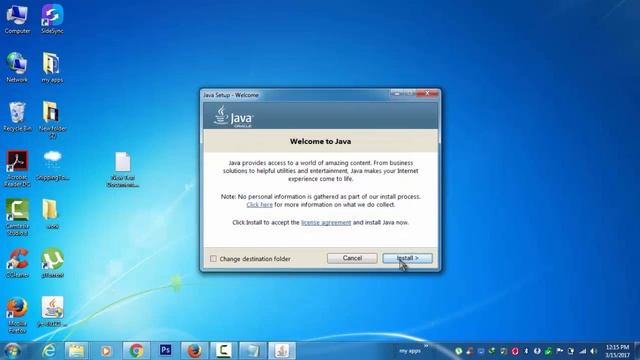Select the New Text Document file icon
This screenshot has height=360, width=640.
point(123,169)
